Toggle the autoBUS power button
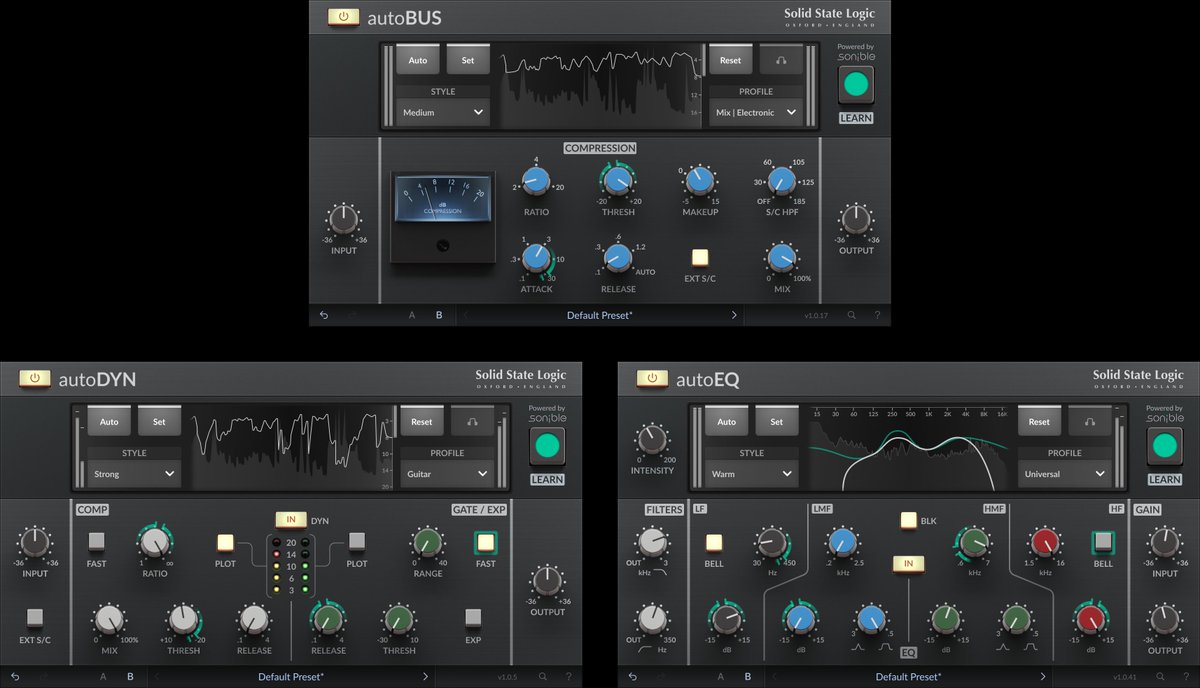Screen dimensions: 1200x688 pyautogui.click(x=343, y=17)
